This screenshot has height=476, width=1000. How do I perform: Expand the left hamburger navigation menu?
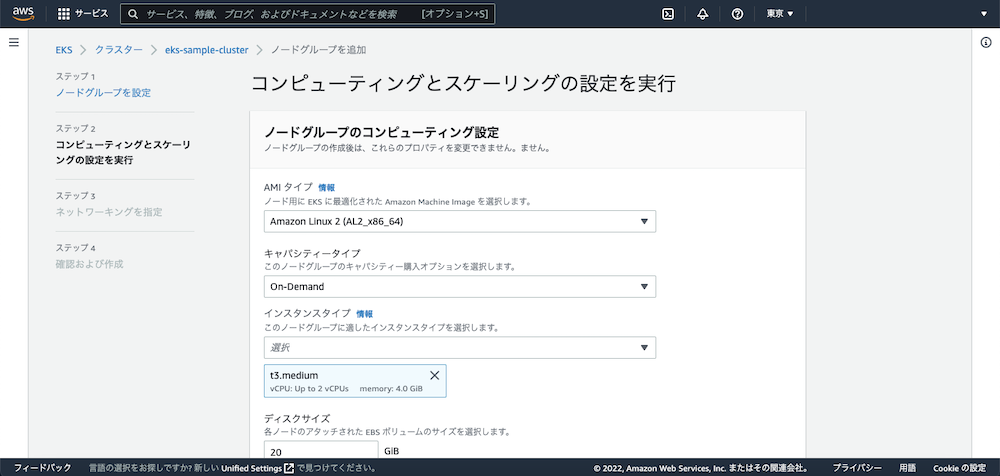pos(14,43)
